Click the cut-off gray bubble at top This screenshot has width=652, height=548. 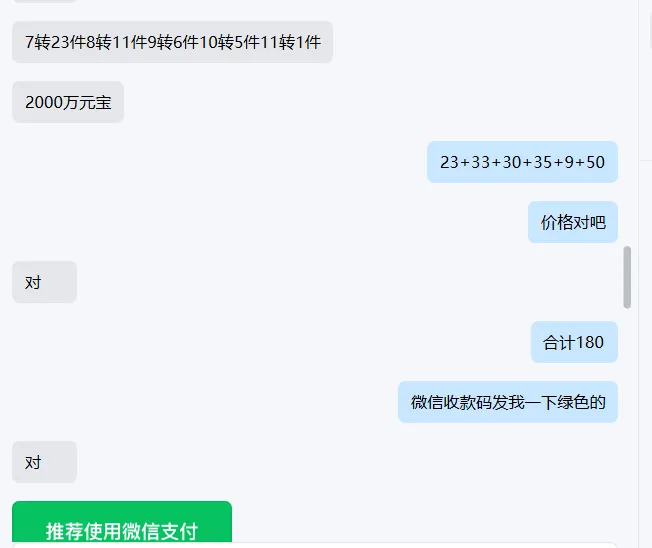point(44,1)
